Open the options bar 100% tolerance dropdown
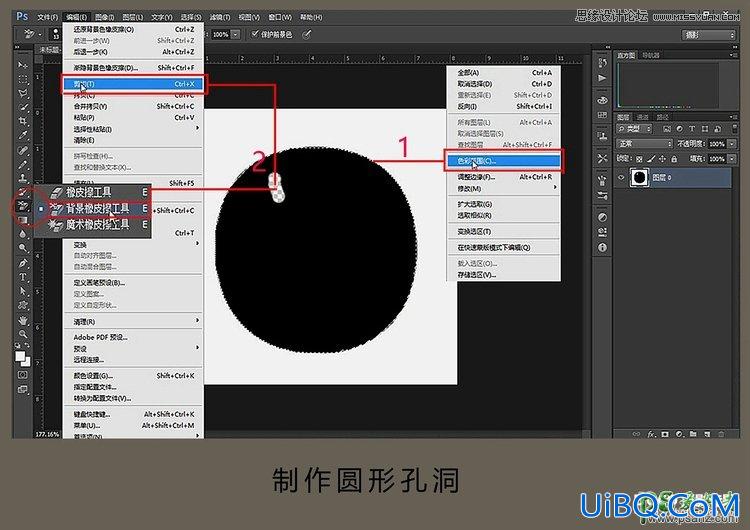The width and height of the screenshot is (750, 530). (x=235, y=34)
